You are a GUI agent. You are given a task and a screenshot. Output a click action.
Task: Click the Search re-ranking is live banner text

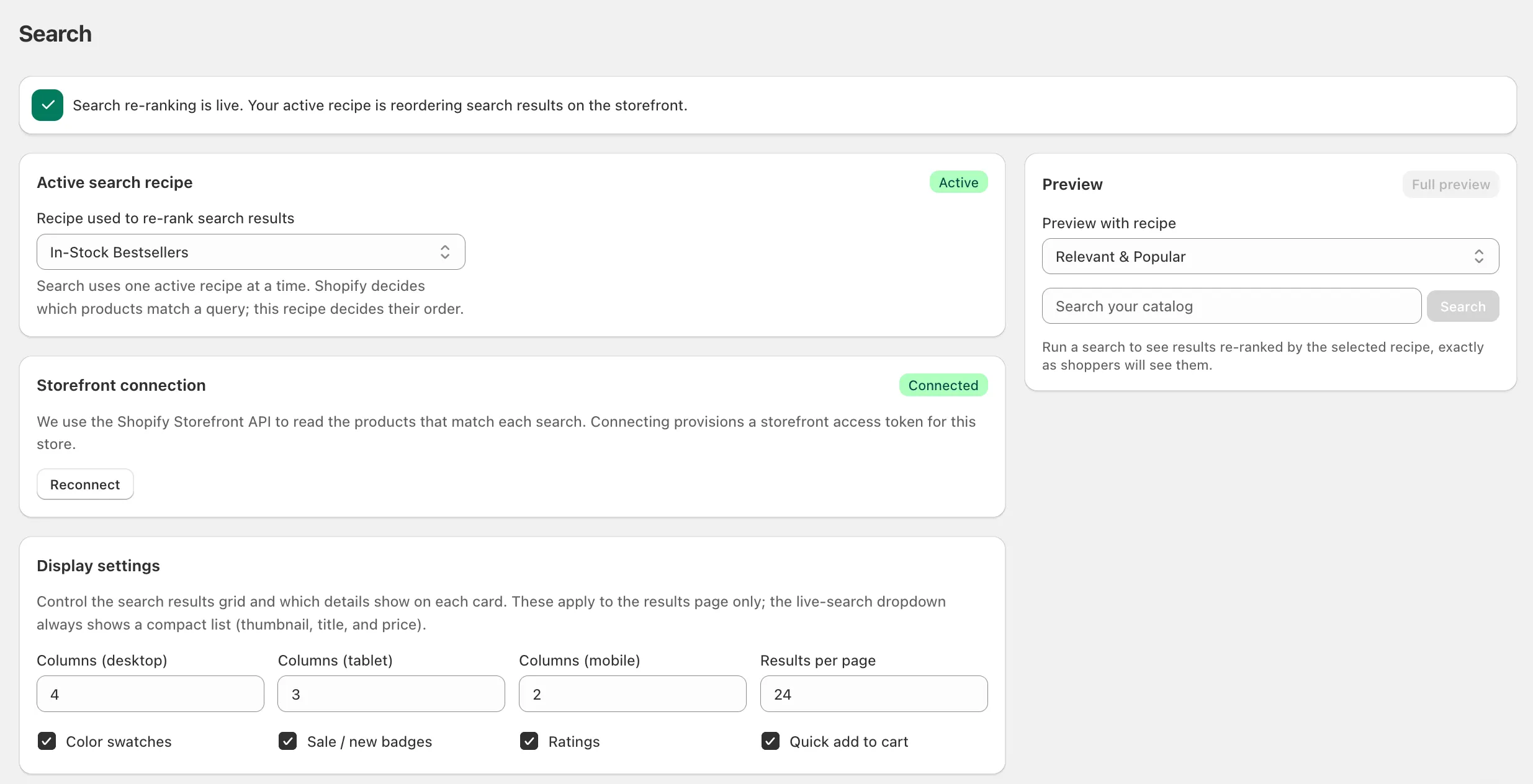pos(380,105)
